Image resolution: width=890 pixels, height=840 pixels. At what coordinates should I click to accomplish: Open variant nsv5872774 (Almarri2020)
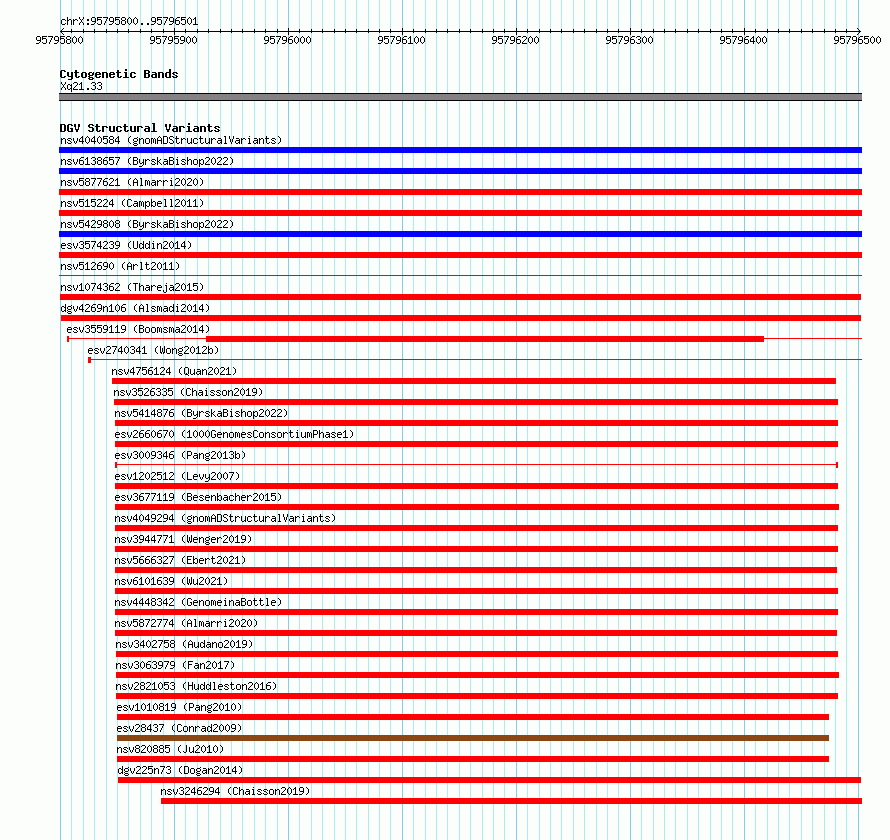pyautogui.click(x=186, y=623)
